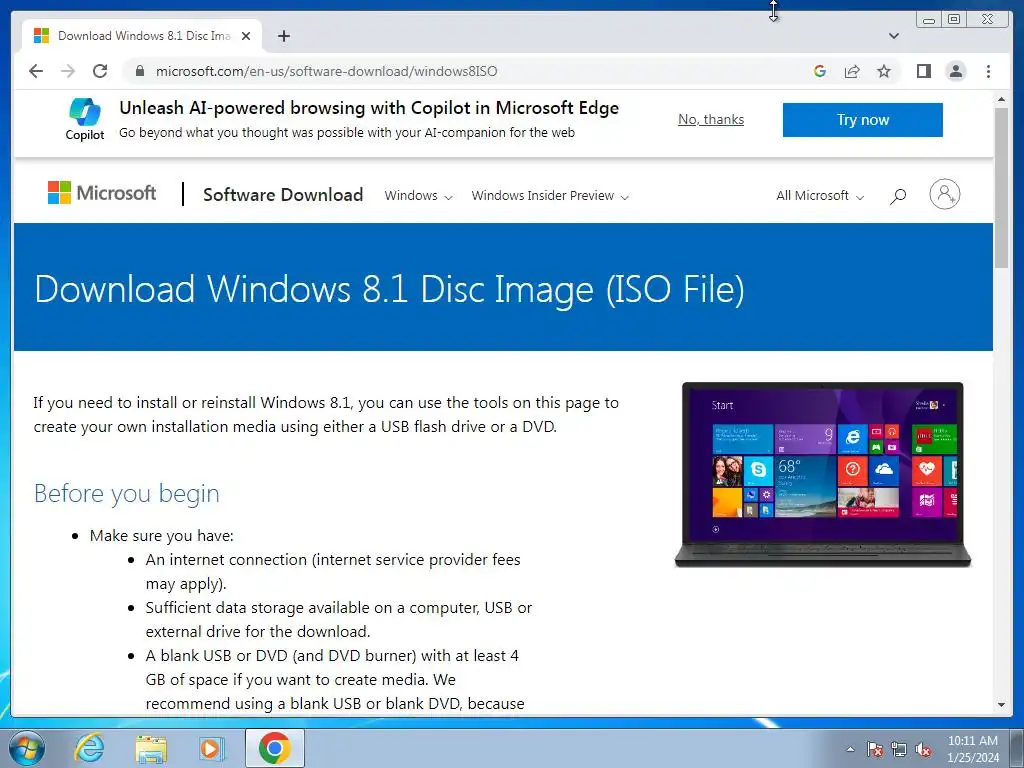Click 'Make sure you have:' text

161,536
